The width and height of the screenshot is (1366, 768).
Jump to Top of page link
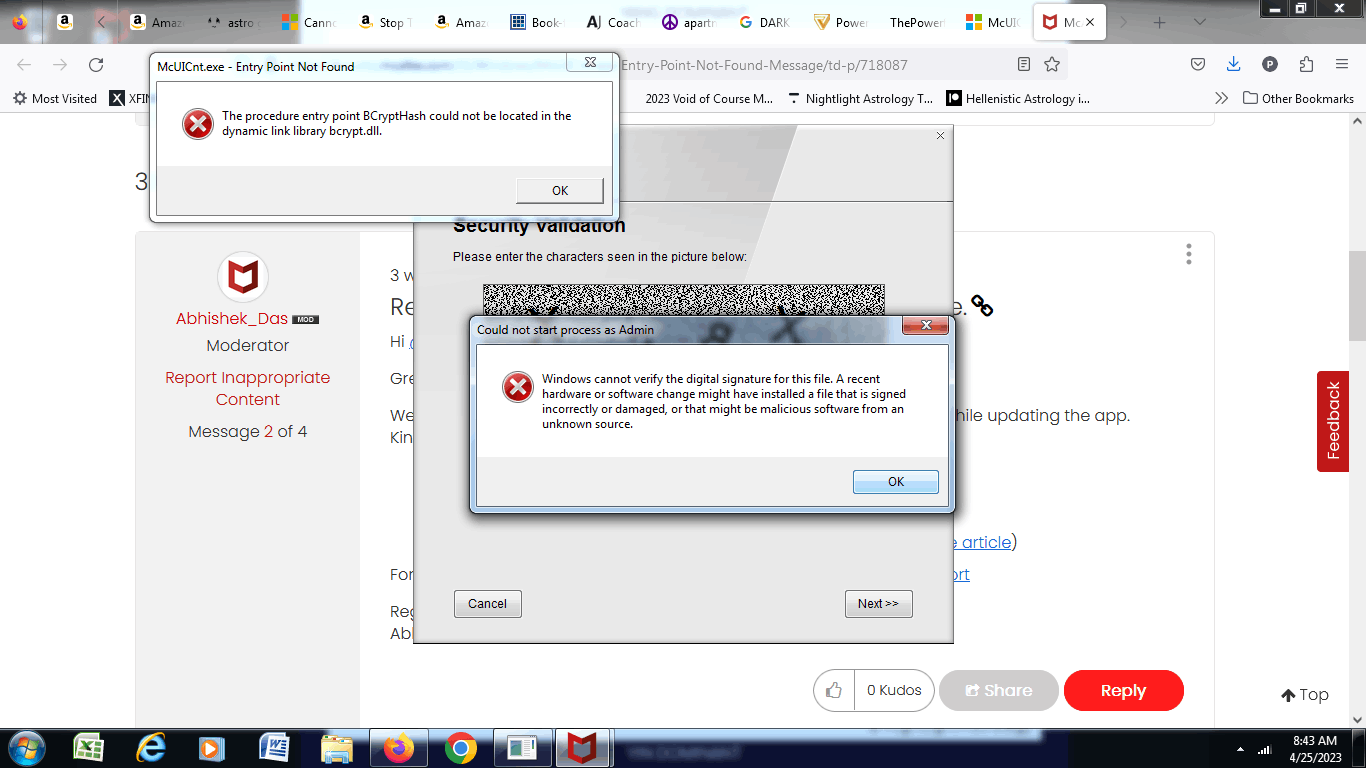click(1305, 694)
